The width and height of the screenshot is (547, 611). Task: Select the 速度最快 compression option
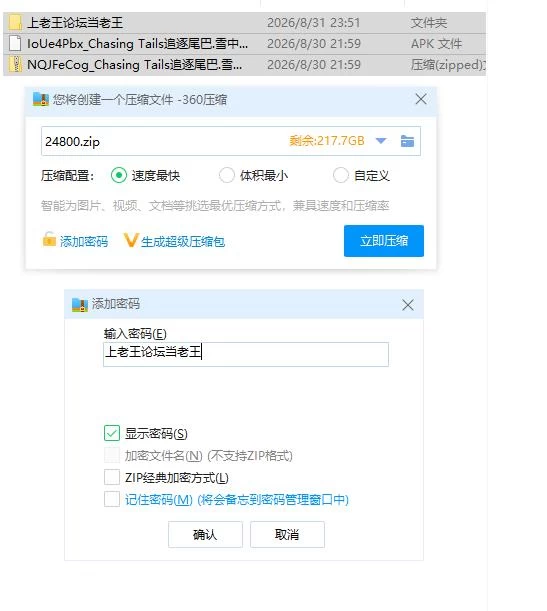tap(119, 175)
